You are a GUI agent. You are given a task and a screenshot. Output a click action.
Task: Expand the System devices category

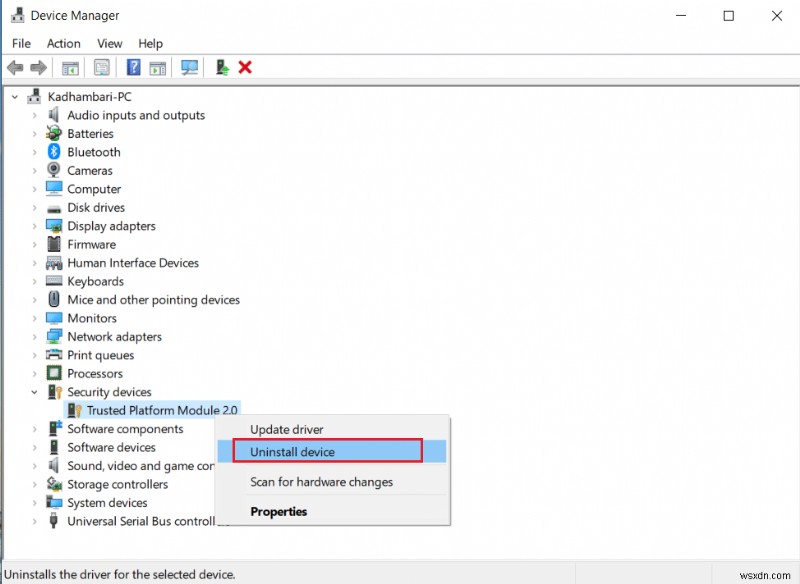[x=34, y=503]
